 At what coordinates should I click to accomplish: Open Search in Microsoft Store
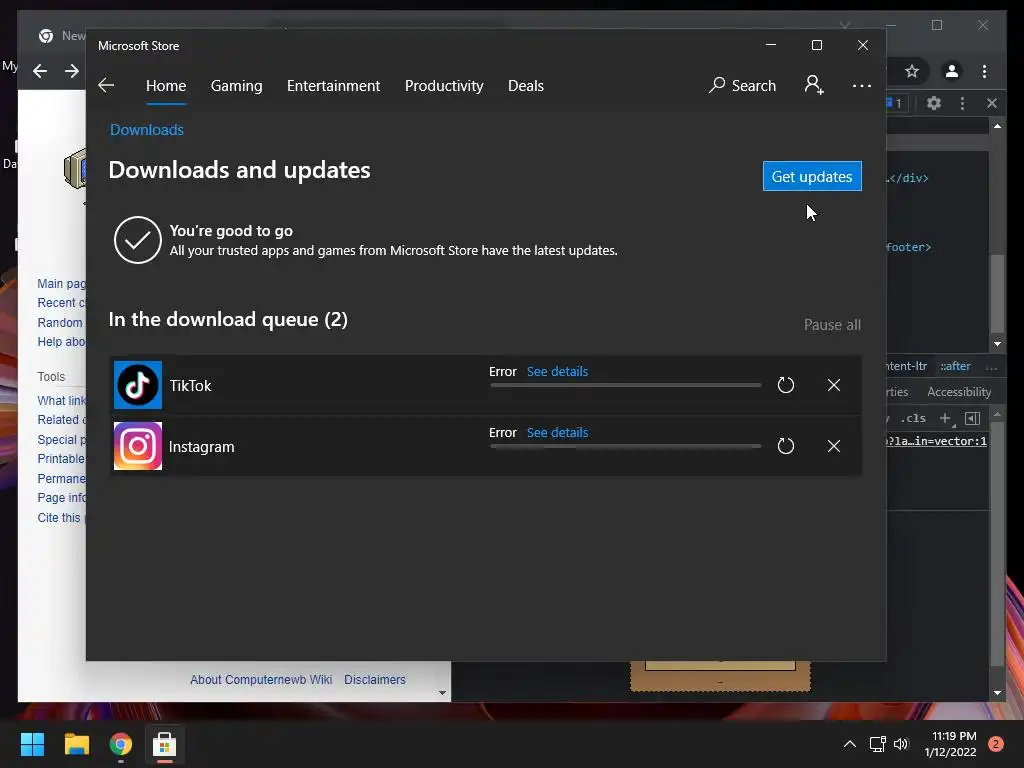pyautogui.click(x=743, y=86)
